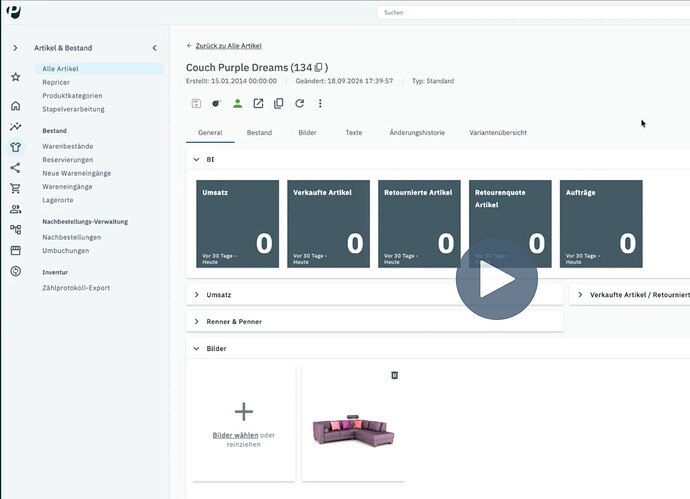The image size is (690, 499).
Task: Open favorites star icon in sidebar
Action: coord(15,77)
